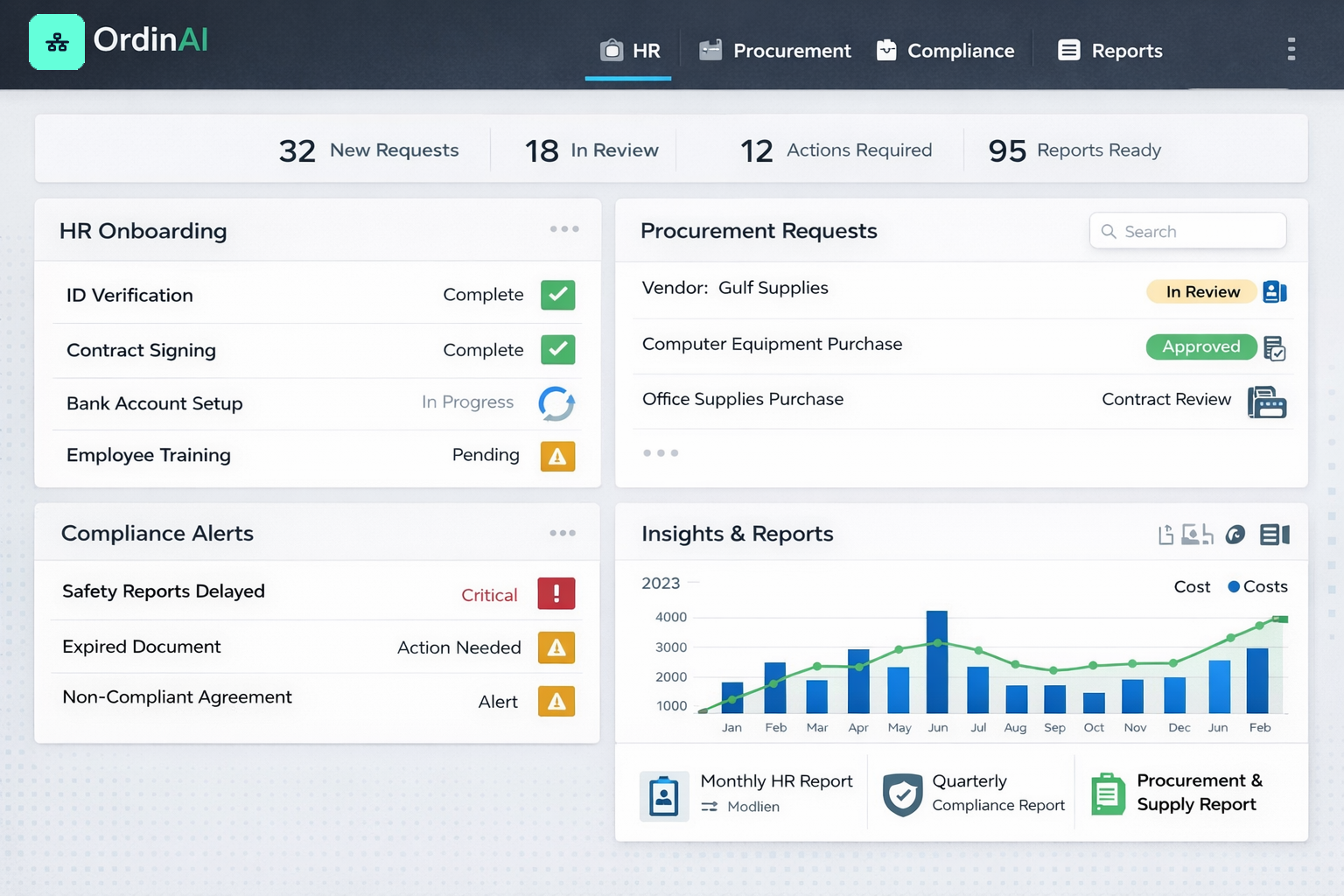Screen dimensions: 1344x896
Task: Open the report list icon in Insights & Reports
Action: pyautogui.click(x=1274, y=534)
